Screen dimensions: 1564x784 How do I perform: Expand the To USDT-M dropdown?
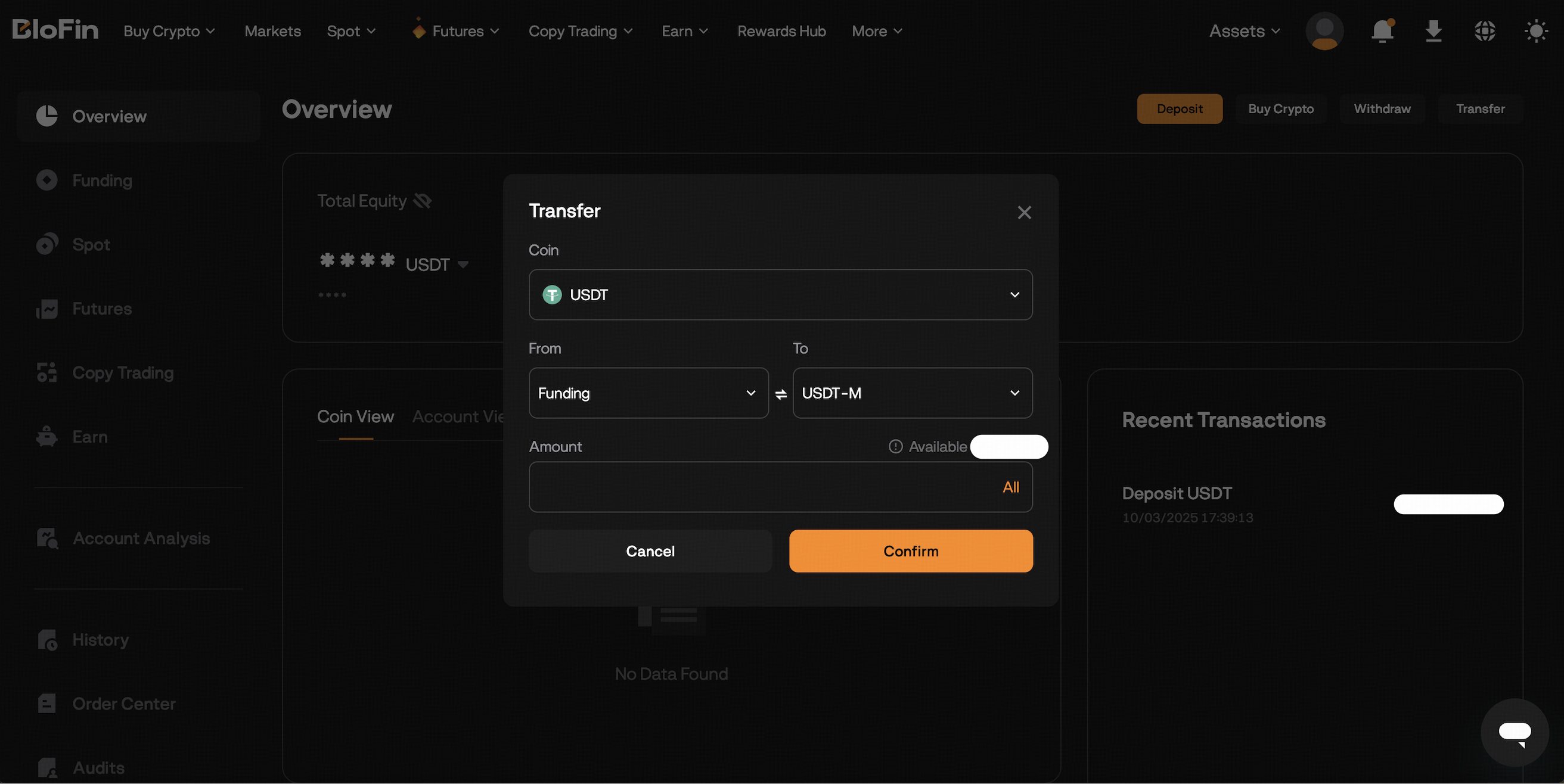click(x=912, y=393)
